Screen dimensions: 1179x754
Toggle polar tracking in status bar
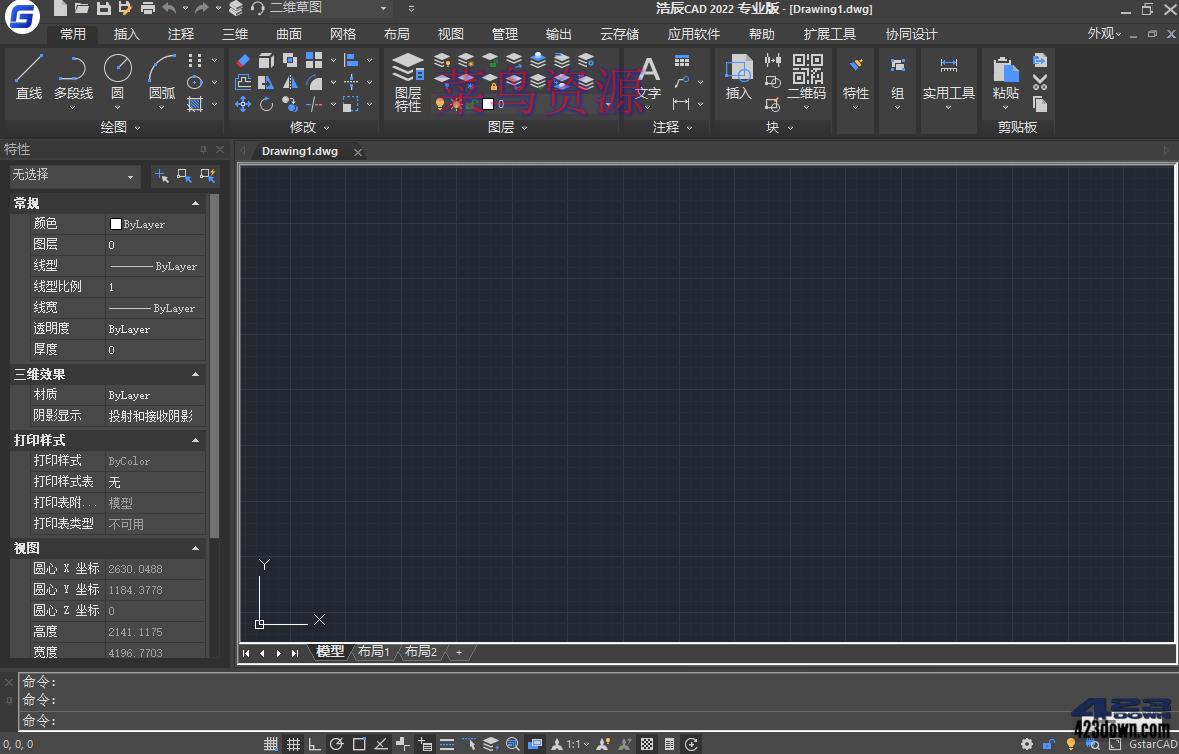click(x=337, y=744)
